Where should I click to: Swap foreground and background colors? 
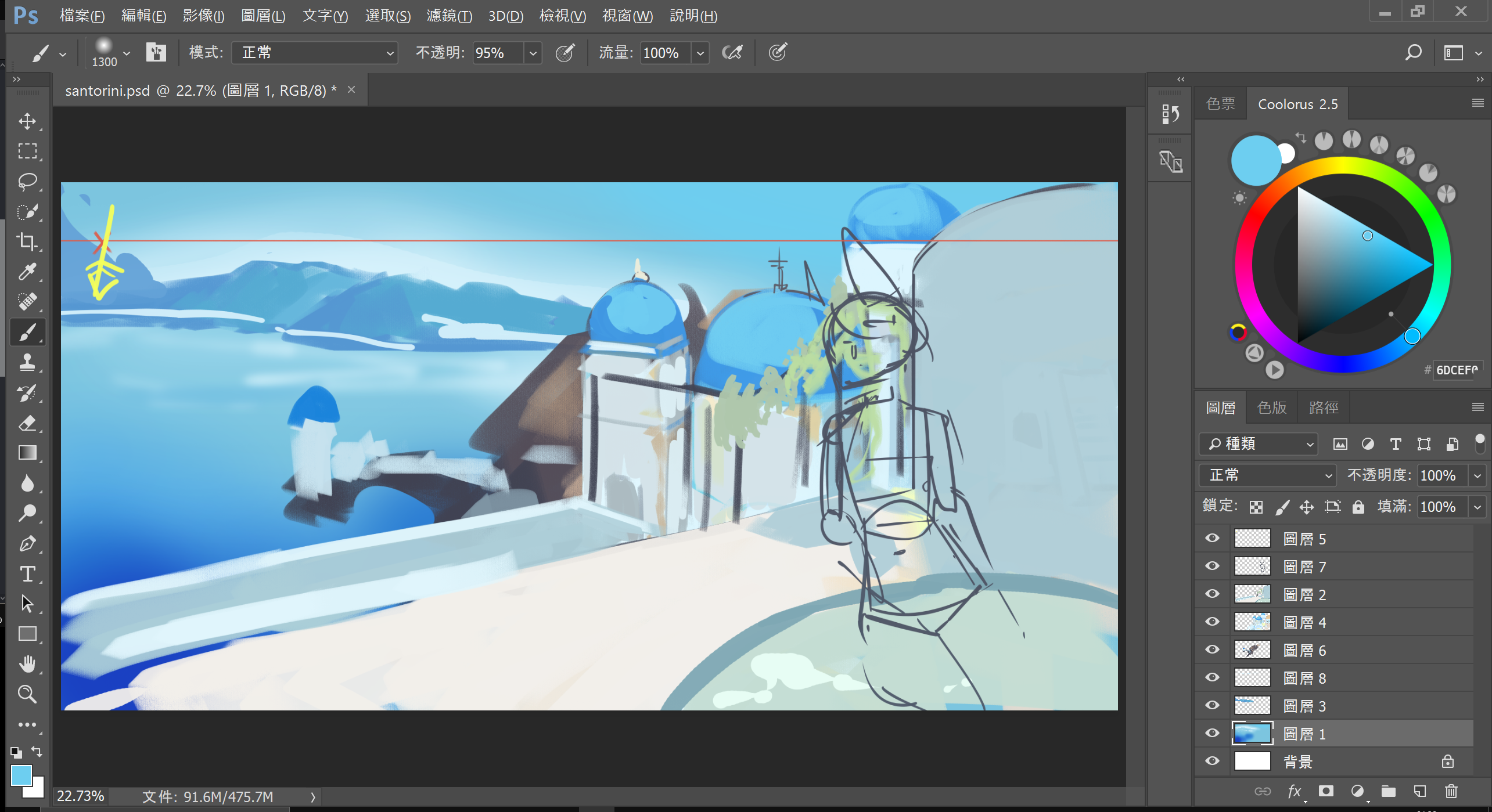point(37,752)
